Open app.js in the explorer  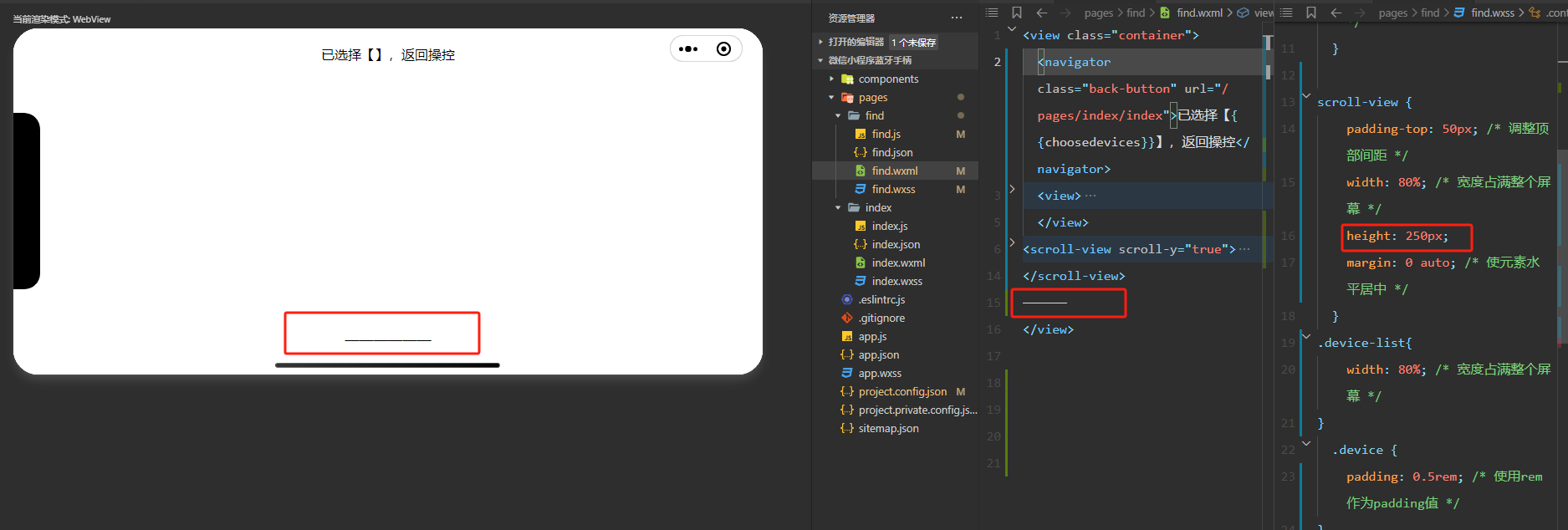[x=873, y=337]
